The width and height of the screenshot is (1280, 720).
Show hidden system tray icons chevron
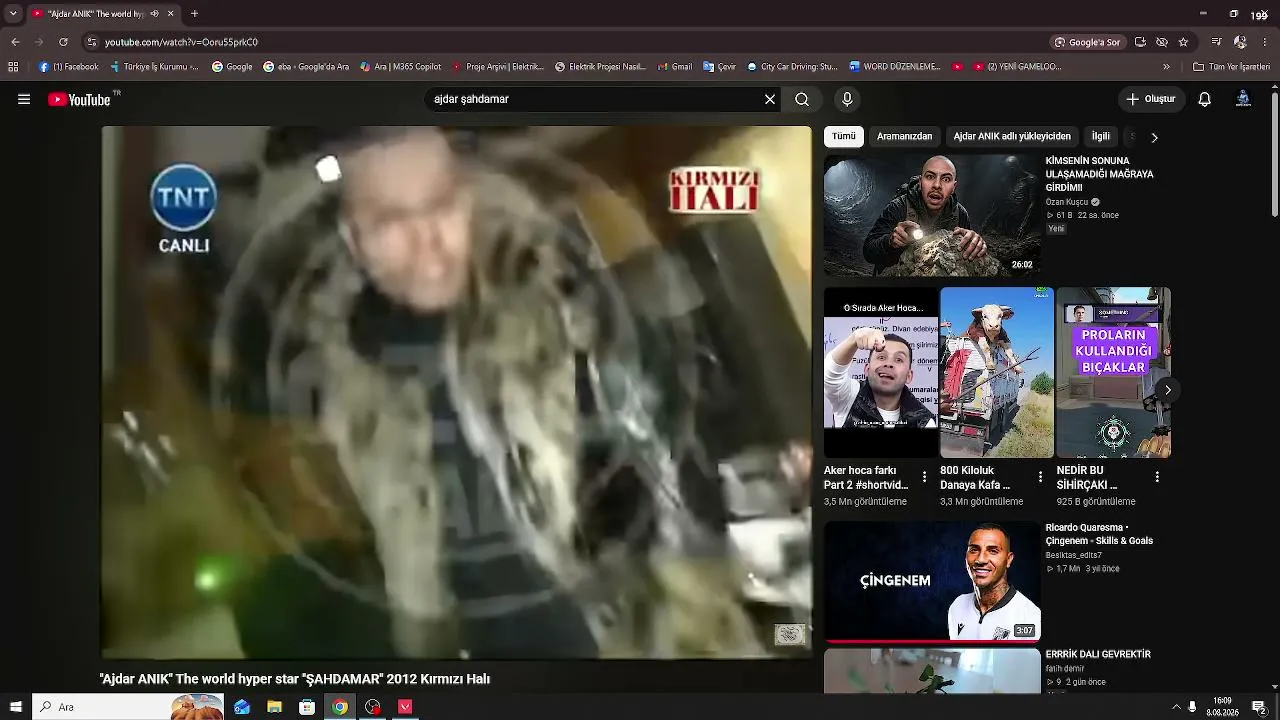[x=1176, y=707]
